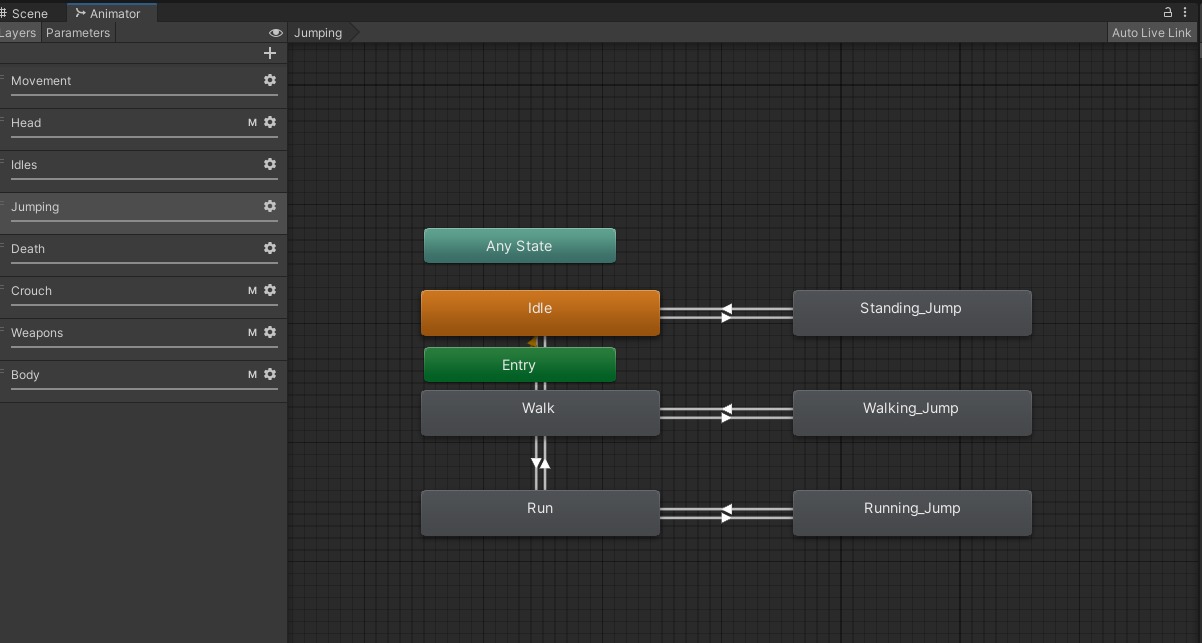This screenshot has width=1202, height=643.
Task: Toggle the eye visibility icon for parameters panel
Action: 276,33
